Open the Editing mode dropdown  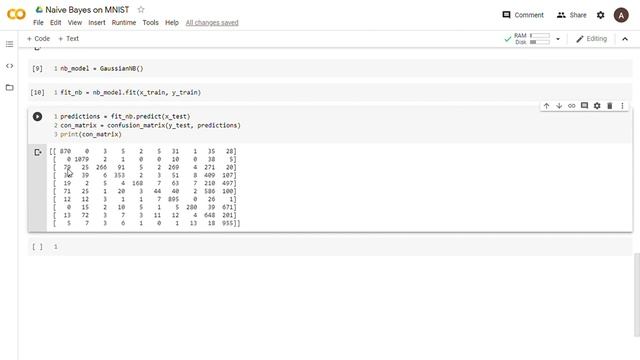(591, 39)
